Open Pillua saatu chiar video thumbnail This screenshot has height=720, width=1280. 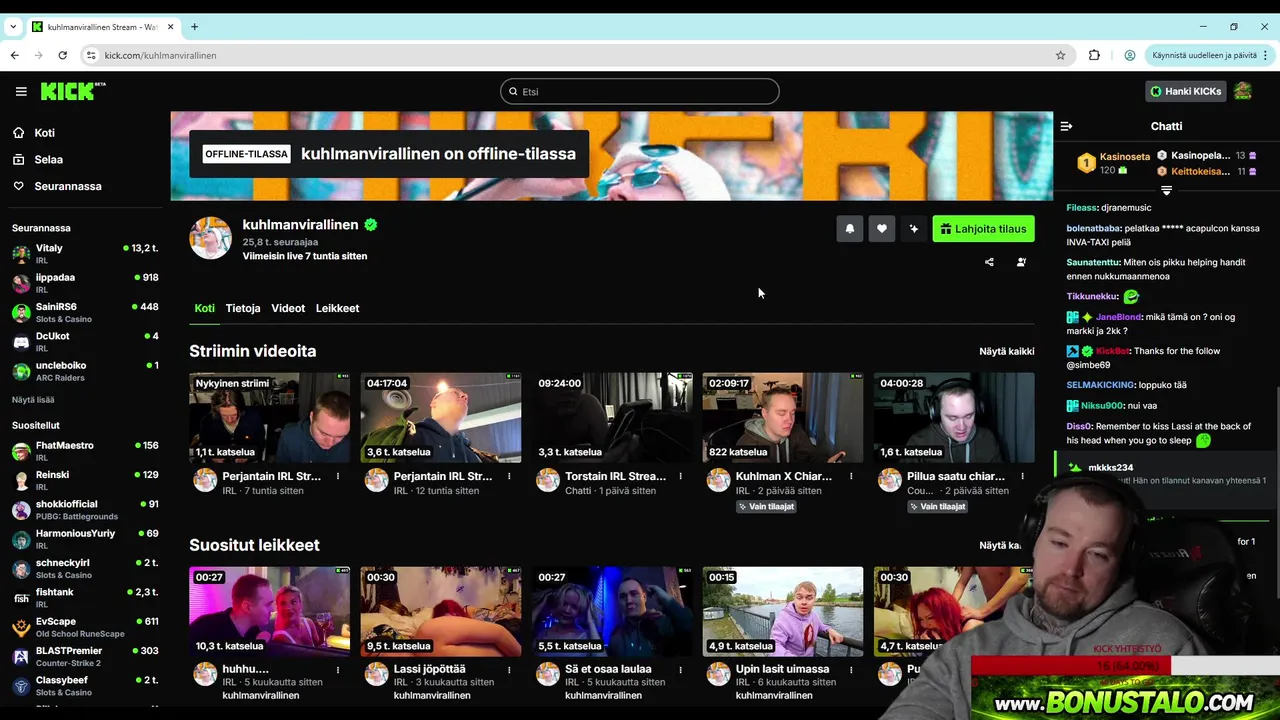[954, 418]
